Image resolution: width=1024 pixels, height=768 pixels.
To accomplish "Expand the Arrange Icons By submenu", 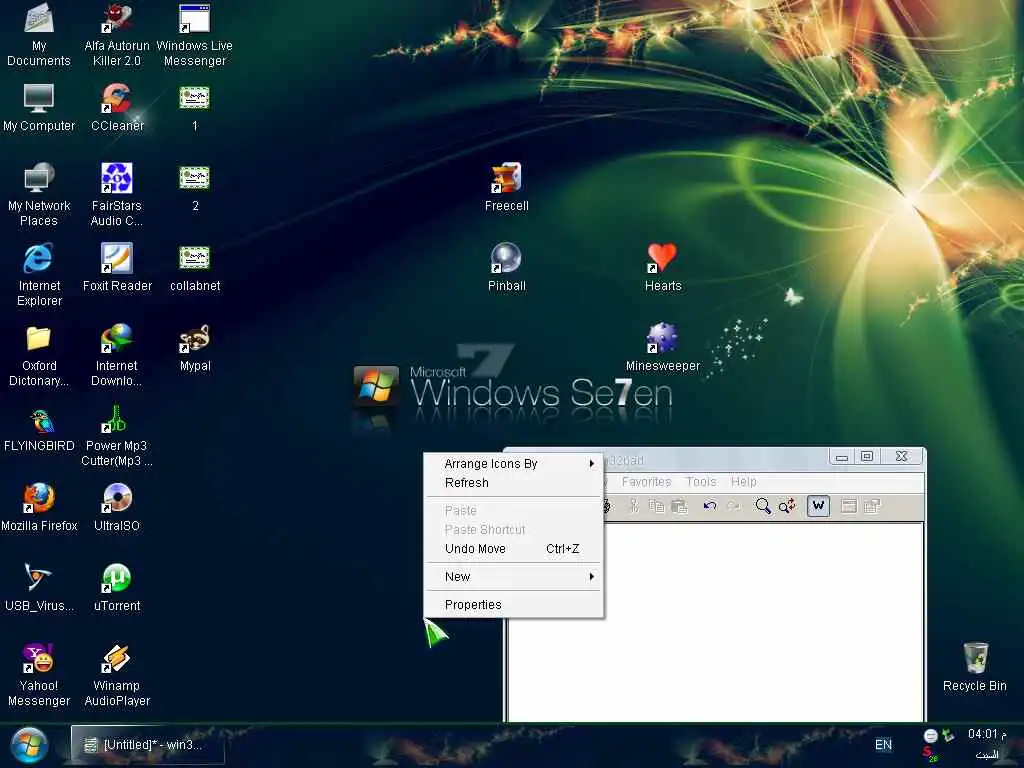I will click(513, 464).
